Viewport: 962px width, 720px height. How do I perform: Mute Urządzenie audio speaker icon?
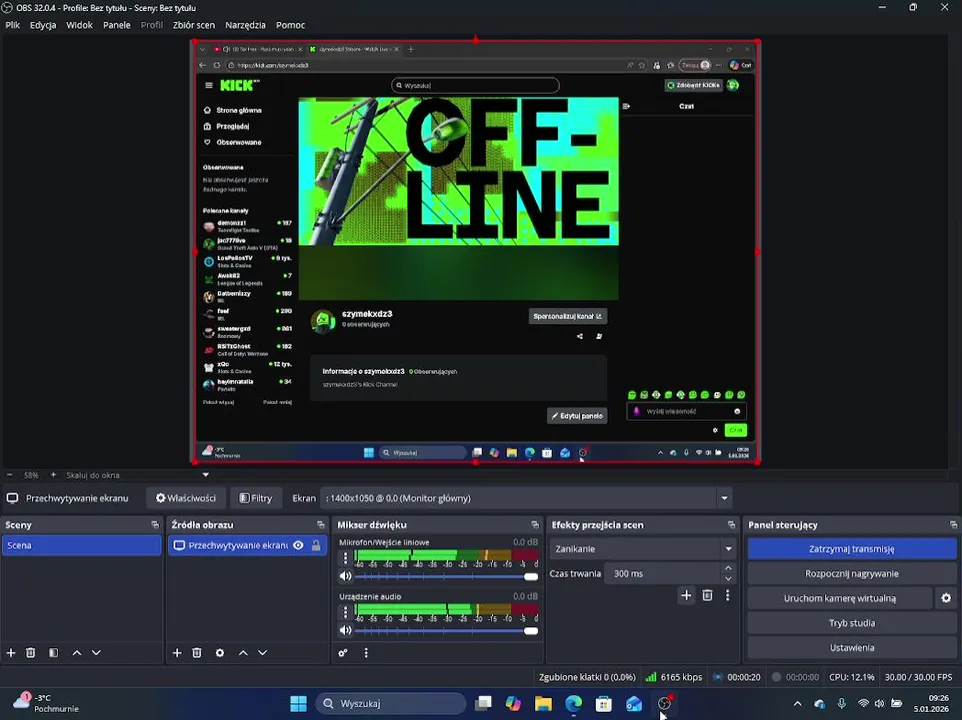coord(345,630)
